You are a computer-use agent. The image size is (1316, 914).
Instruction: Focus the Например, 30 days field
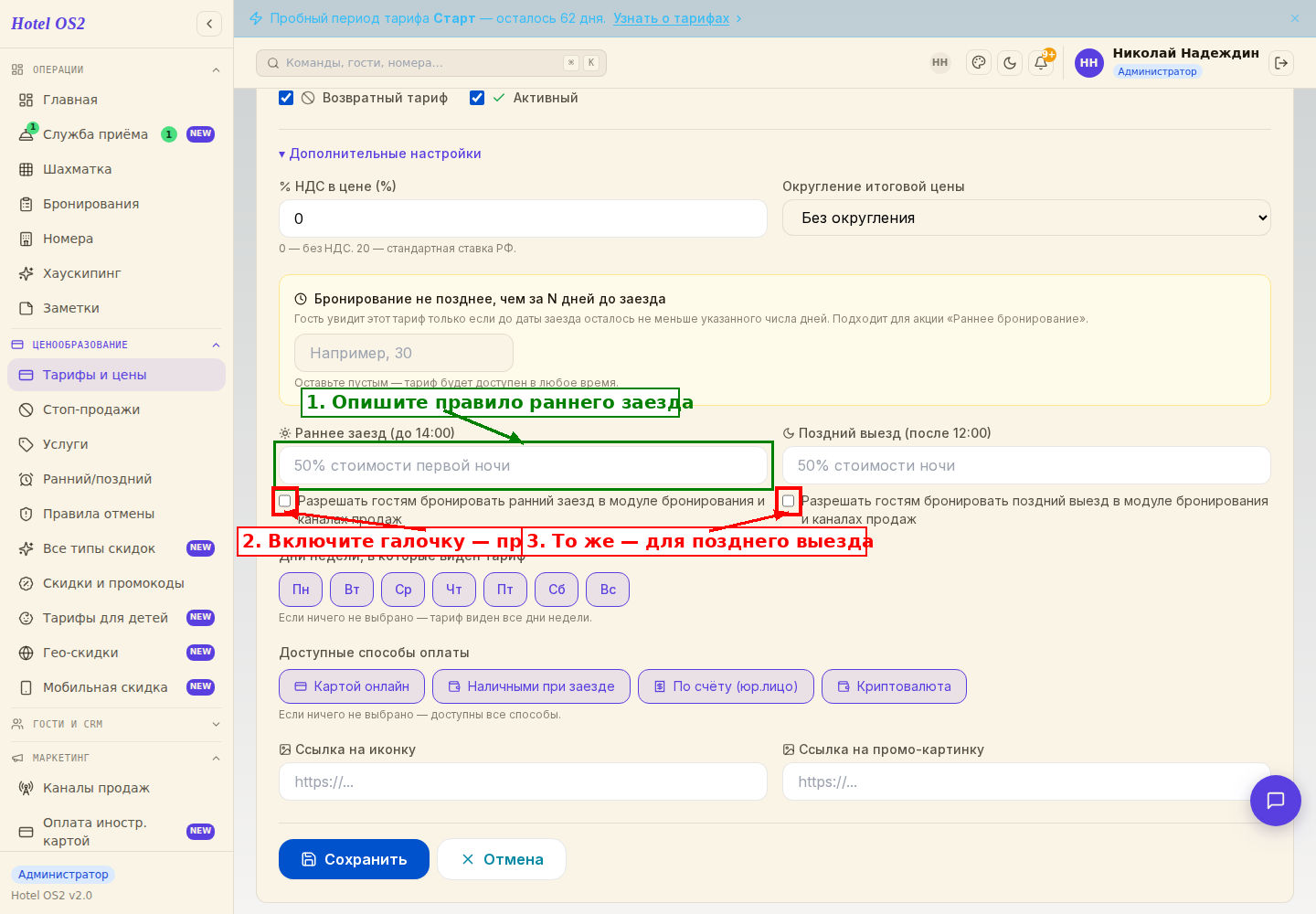tap(404, 353)
